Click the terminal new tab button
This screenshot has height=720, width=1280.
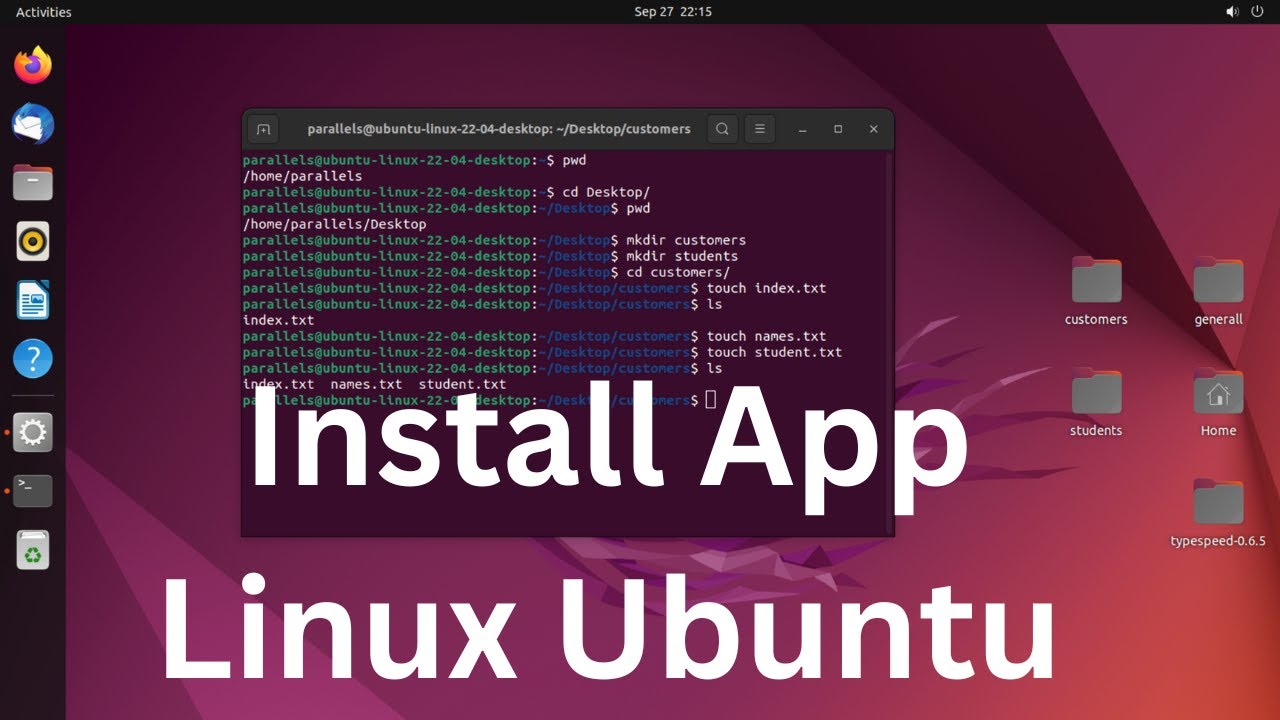263,129
